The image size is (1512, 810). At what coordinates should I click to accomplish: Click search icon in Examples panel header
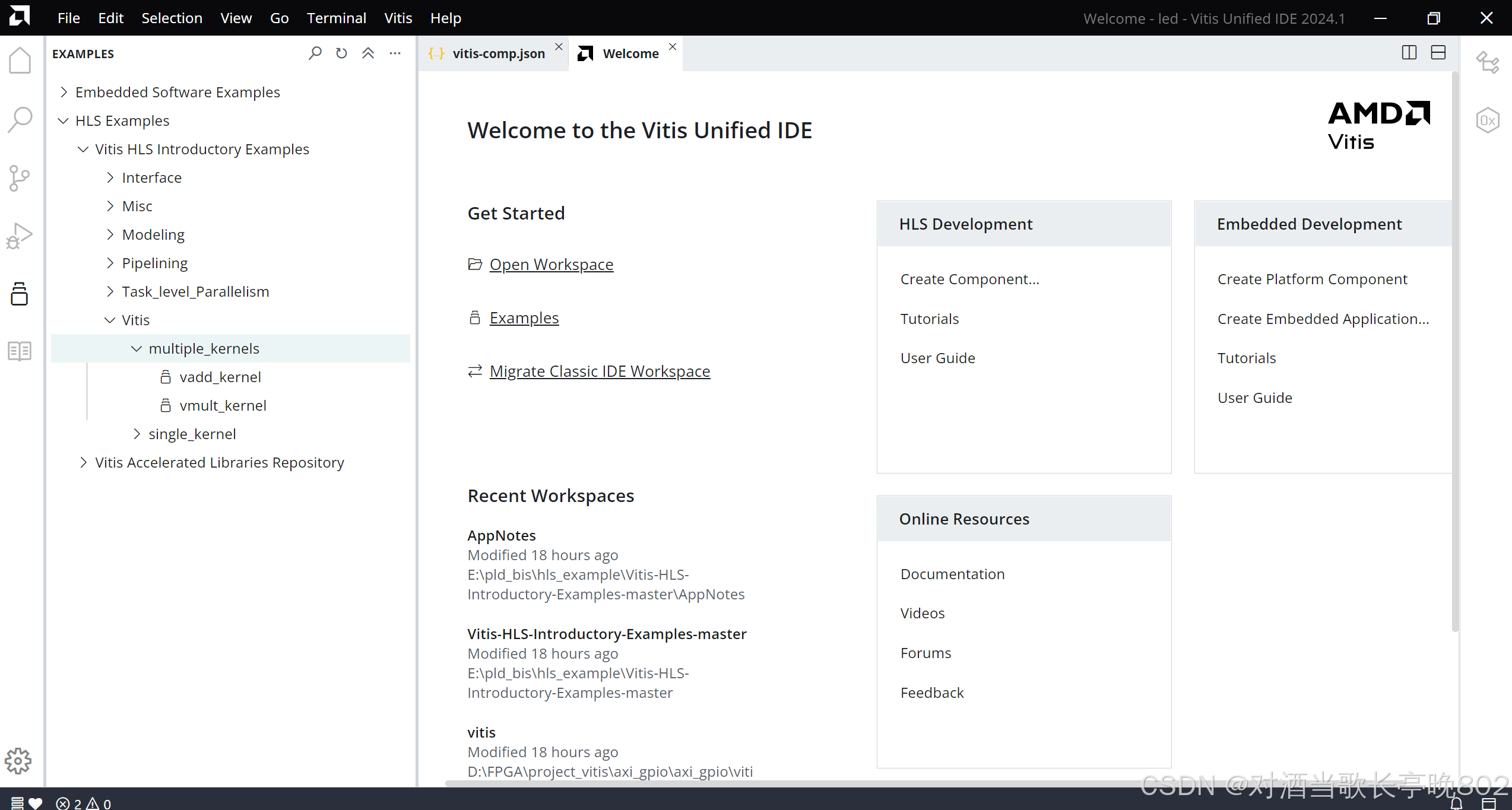(315, 53)
